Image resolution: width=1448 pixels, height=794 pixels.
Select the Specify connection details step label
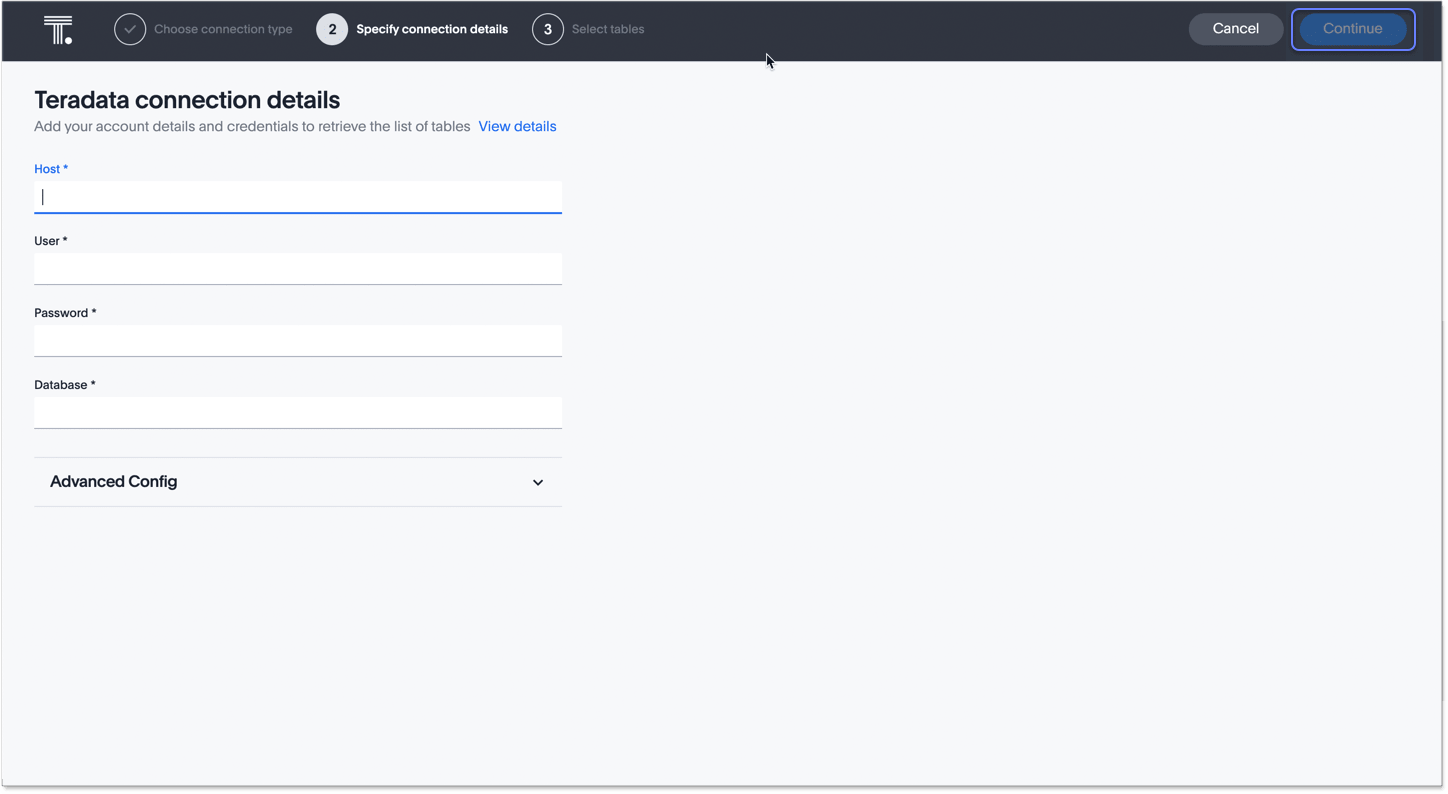pos(431,30)
